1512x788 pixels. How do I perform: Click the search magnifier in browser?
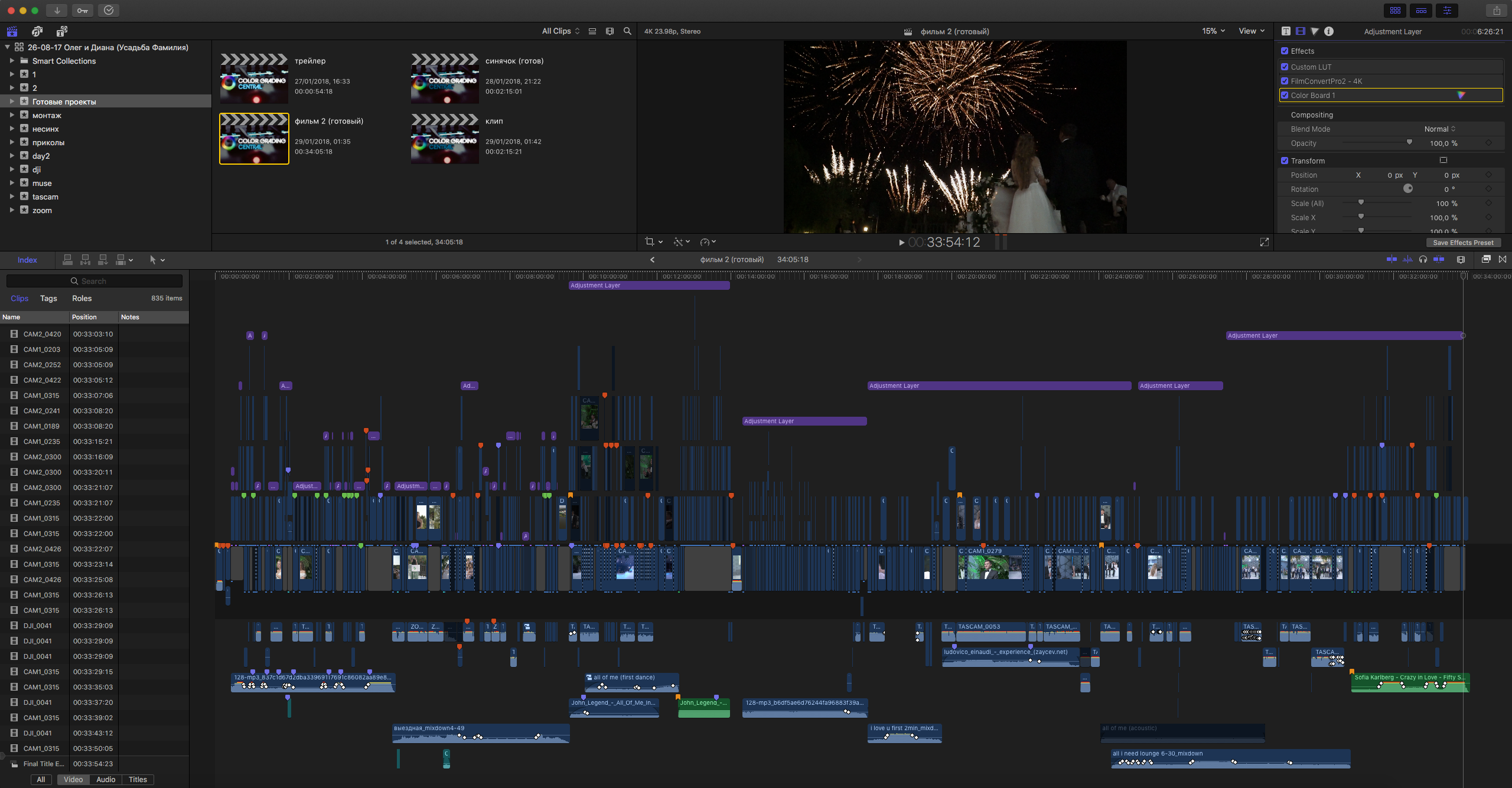[x=627, y=31]
